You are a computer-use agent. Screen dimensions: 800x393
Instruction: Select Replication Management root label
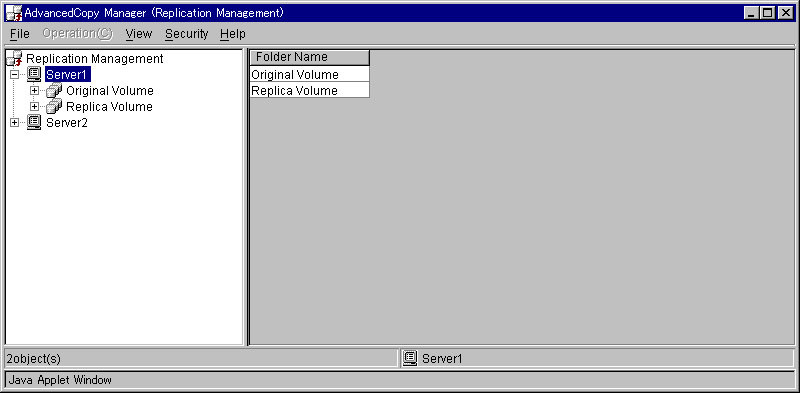click(94, 59)
